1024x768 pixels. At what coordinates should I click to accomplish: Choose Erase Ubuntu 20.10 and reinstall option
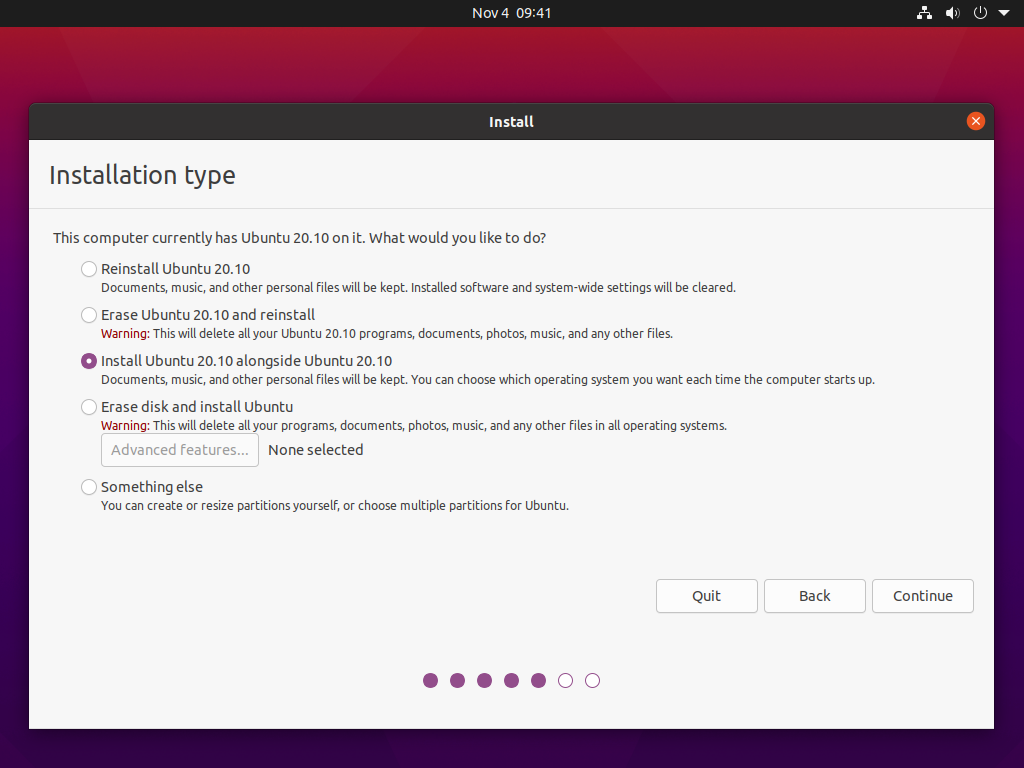point(89,315)
